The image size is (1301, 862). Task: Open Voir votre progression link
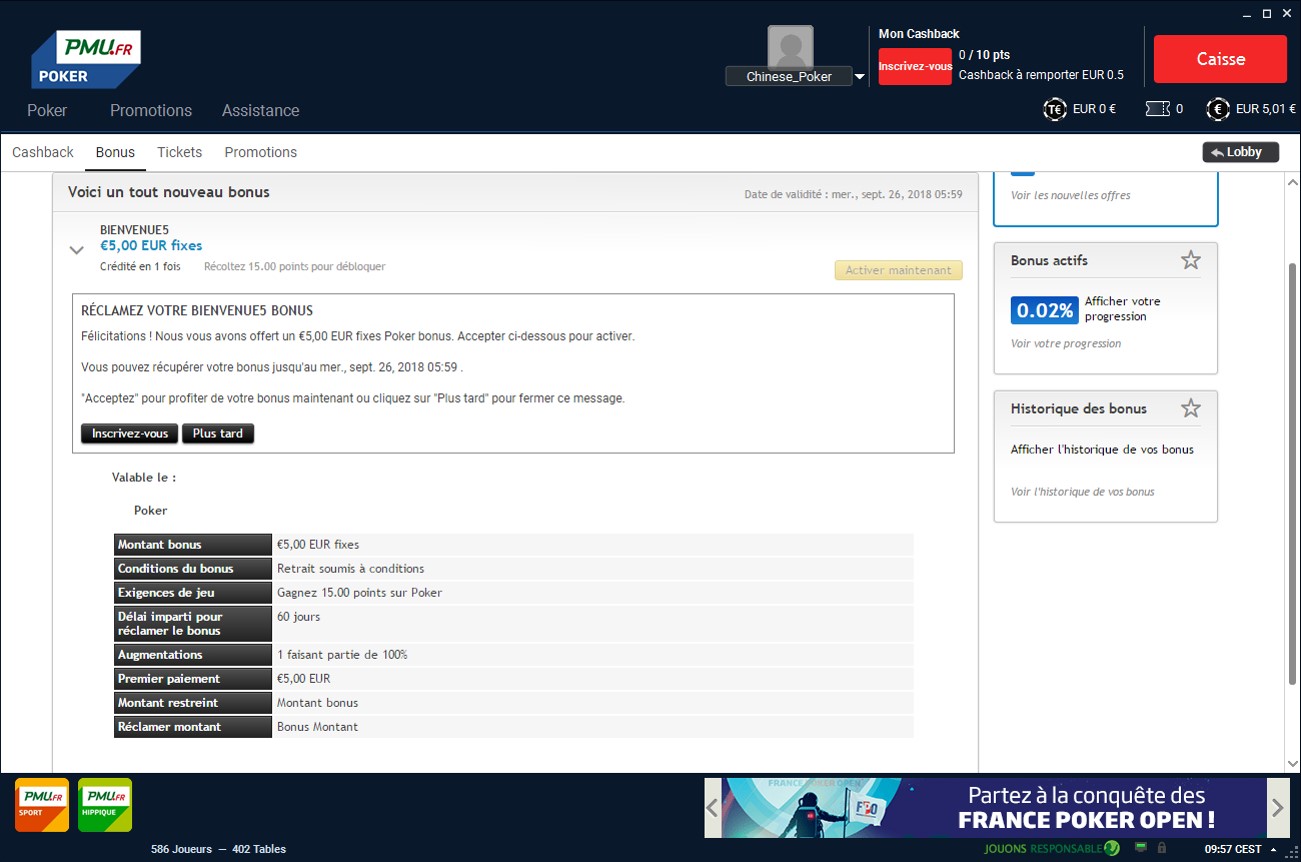(x=1066, y=343)
